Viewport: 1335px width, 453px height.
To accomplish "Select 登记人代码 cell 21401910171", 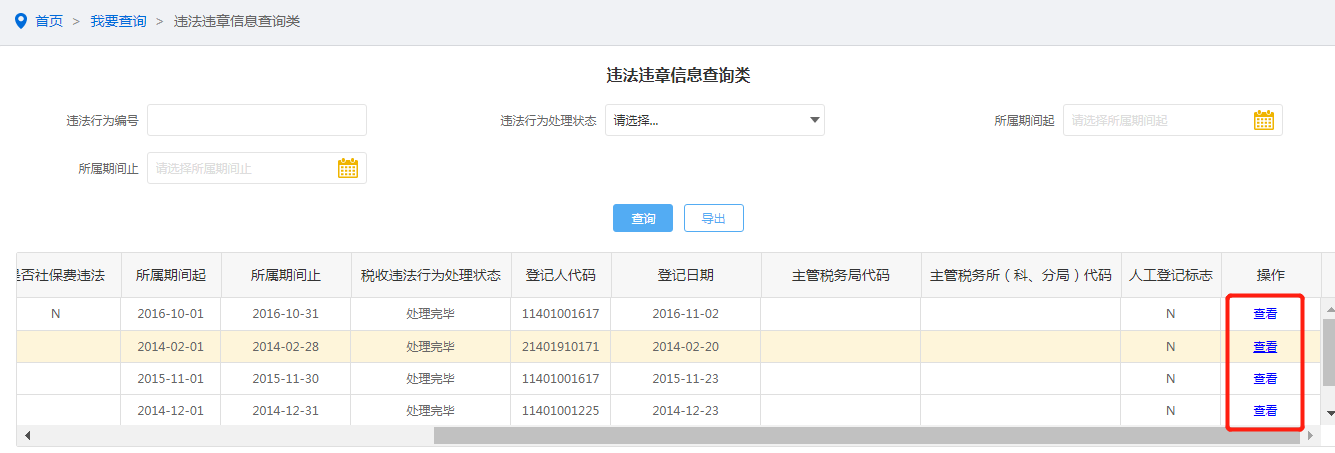I will coord(561,347).
